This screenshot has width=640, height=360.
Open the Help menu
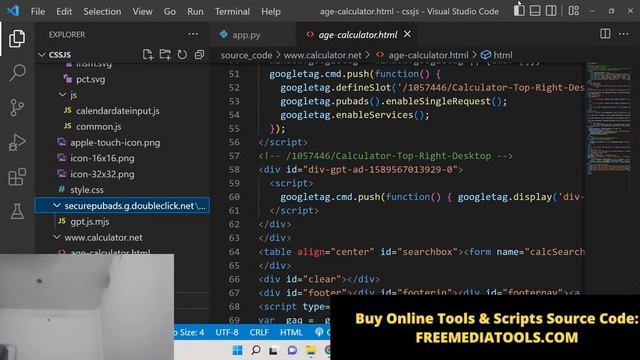pyautogui.click(x=271, y=11)
